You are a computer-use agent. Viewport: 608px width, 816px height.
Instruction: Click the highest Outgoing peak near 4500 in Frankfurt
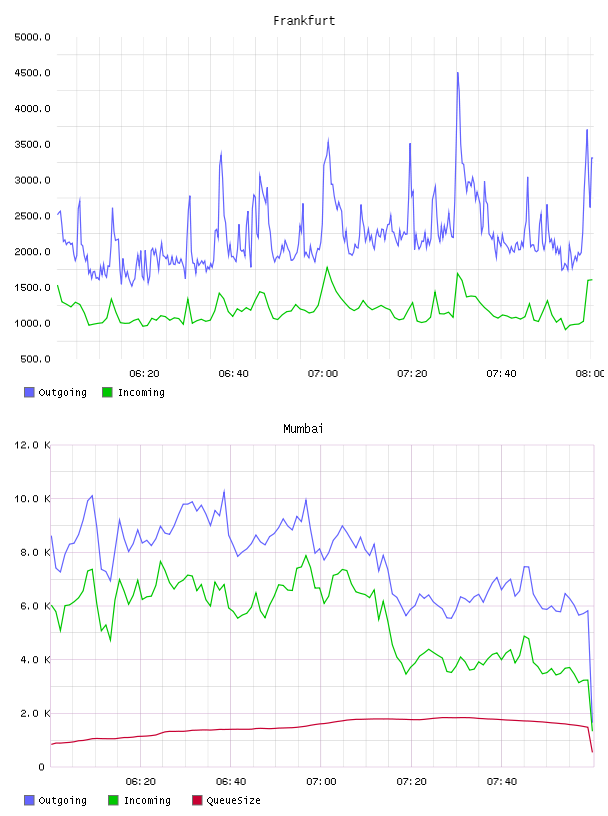458,73
